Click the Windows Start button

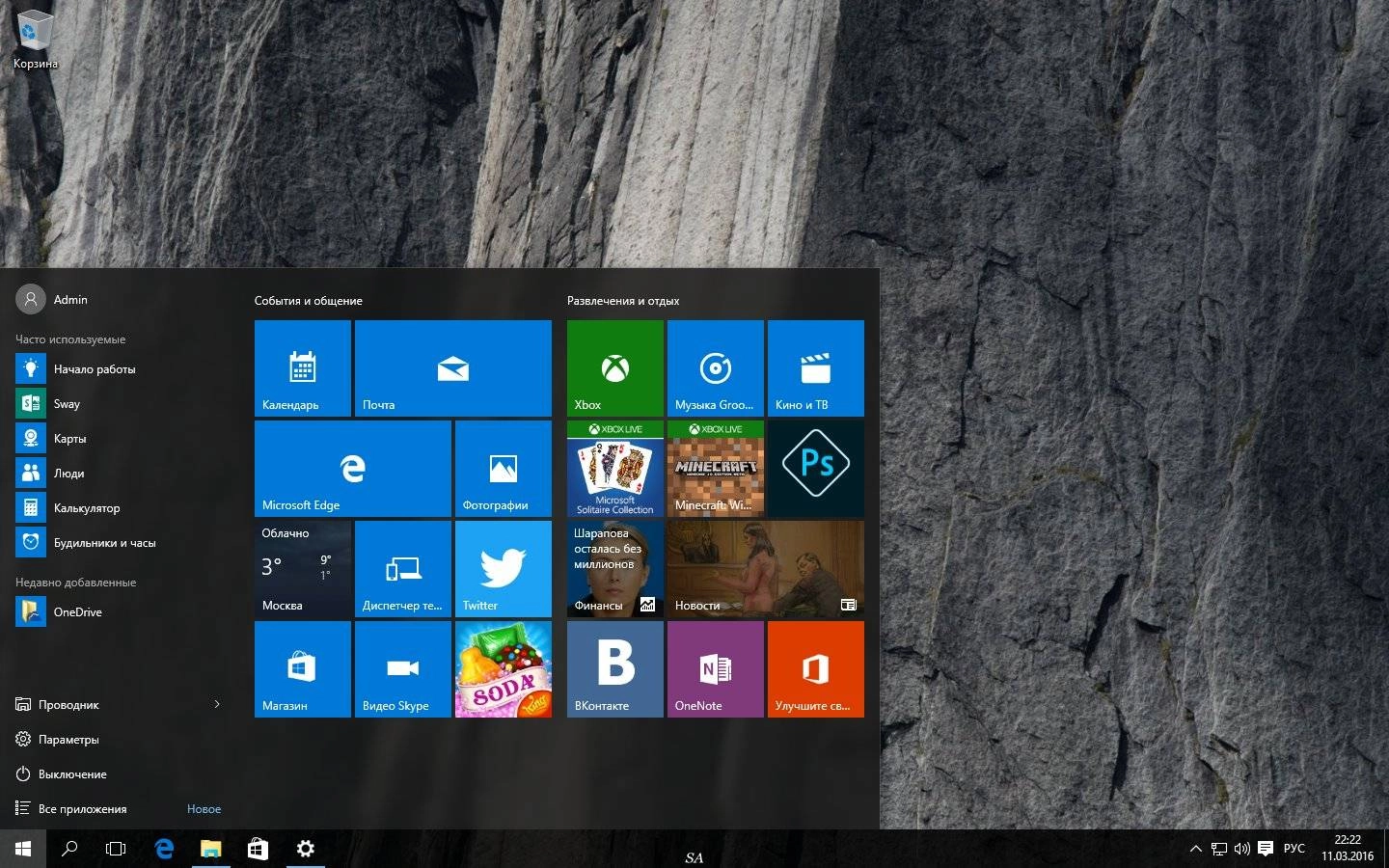[x=23, y=849]
